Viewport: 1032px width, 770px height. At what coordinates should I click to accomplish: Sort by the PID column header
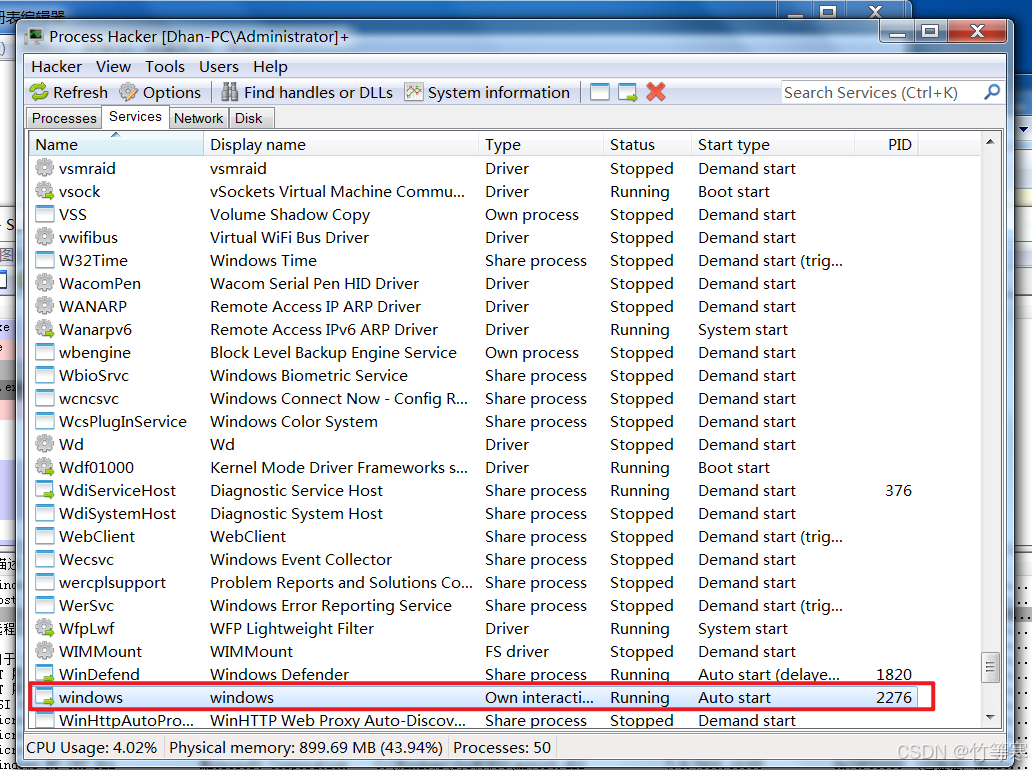click(x=899, y=145)
